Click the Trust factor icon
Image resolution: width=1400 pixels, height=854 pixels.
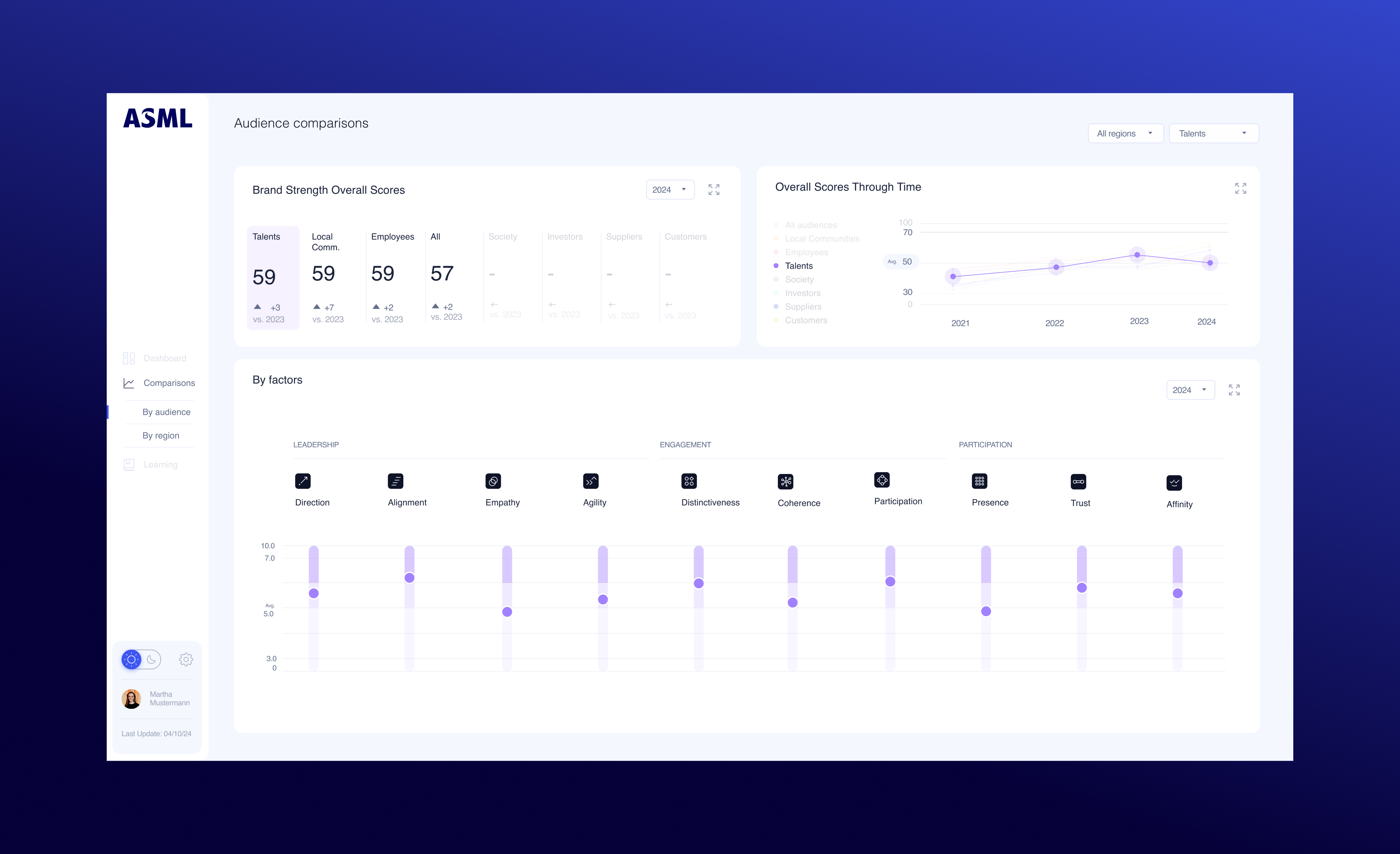[1078, 481]
